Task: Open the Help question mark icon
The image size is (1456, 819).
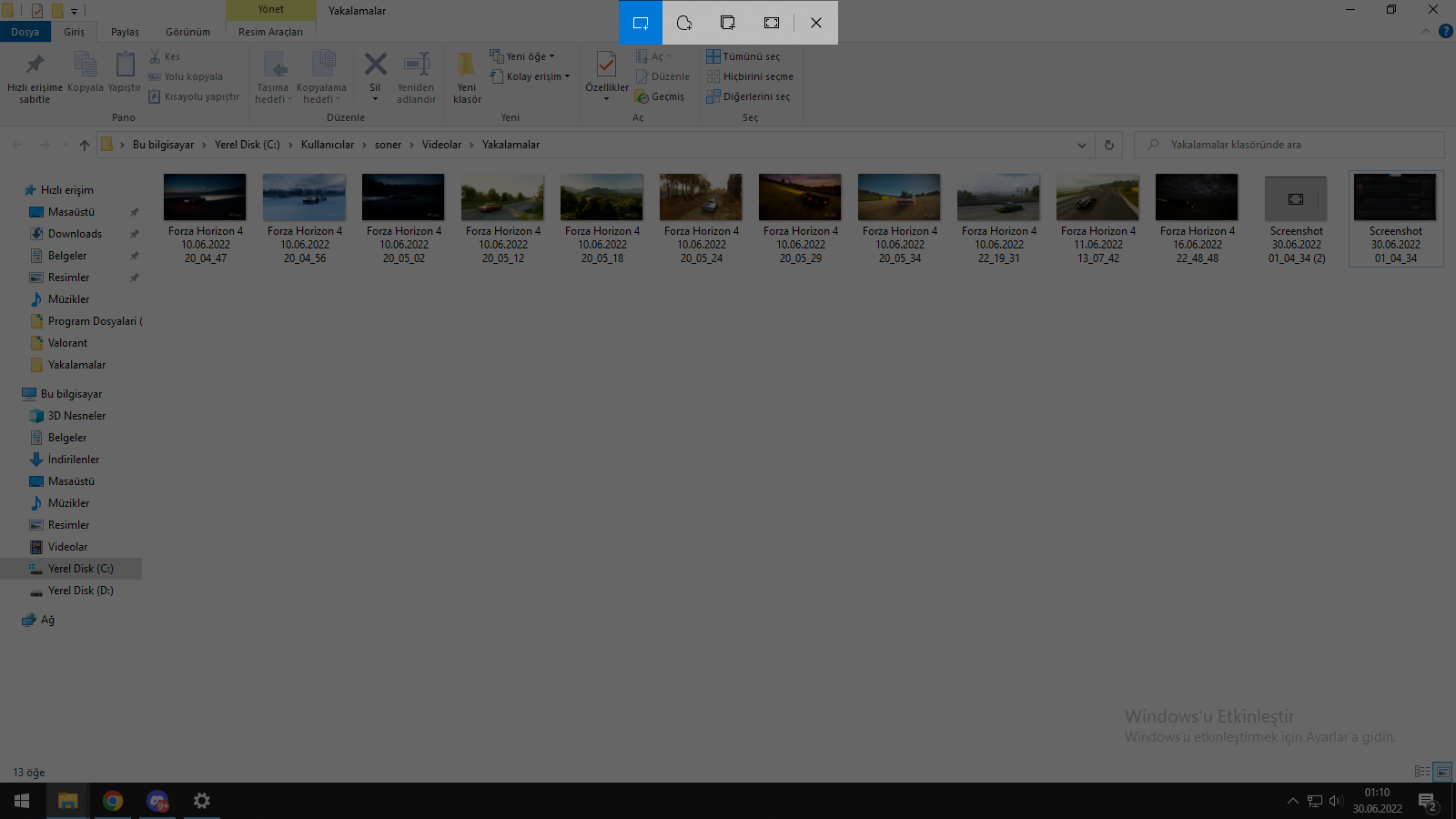Action: coord(1445,32)
